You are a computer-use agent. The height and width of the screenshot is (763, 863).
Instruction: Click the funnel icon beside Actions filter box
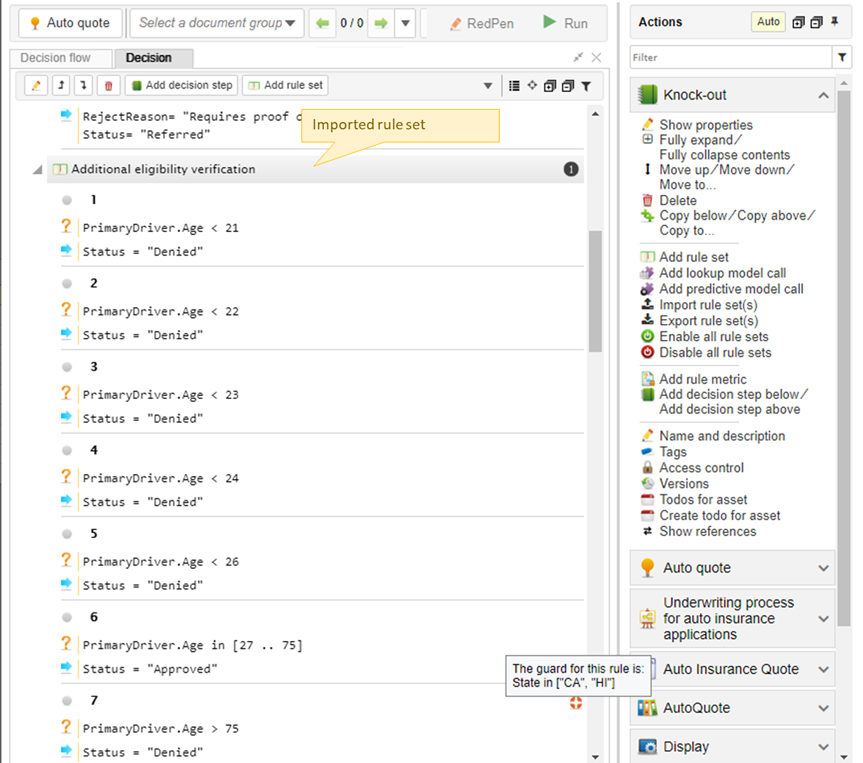842,58
